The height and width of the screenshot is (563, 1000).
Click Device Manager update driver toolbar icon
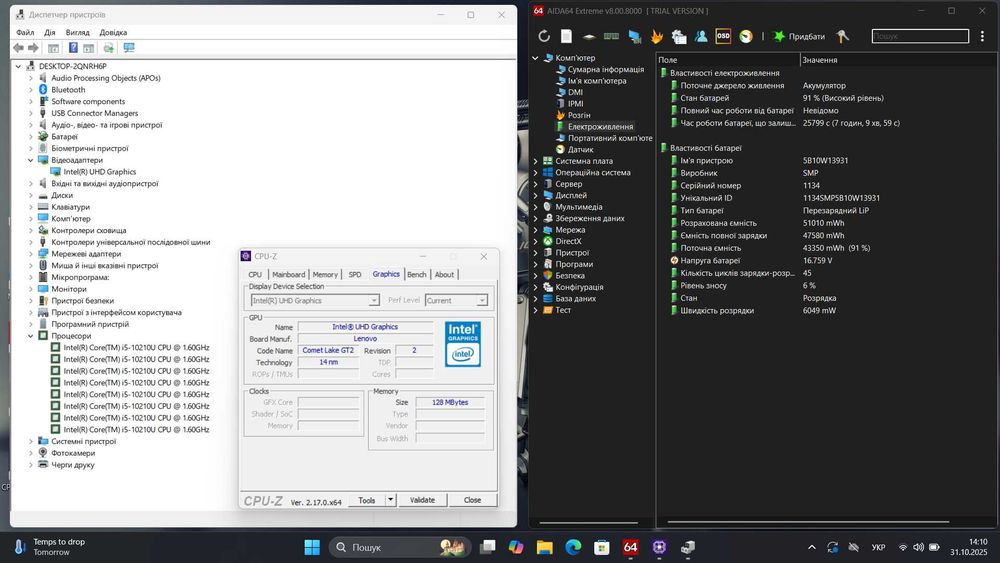[108, 48]
